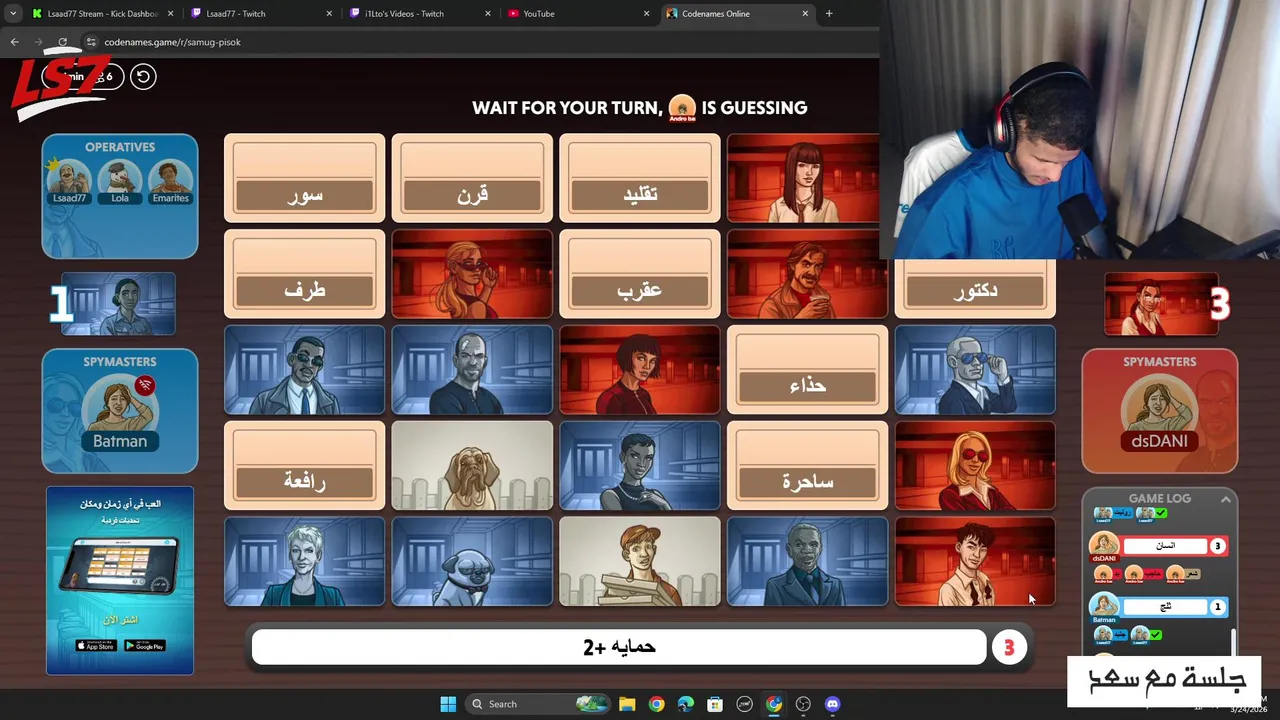Go back with browser back arrow
Image resolution: width=1280 pixels, height=720 pixels.
(14, 42)
